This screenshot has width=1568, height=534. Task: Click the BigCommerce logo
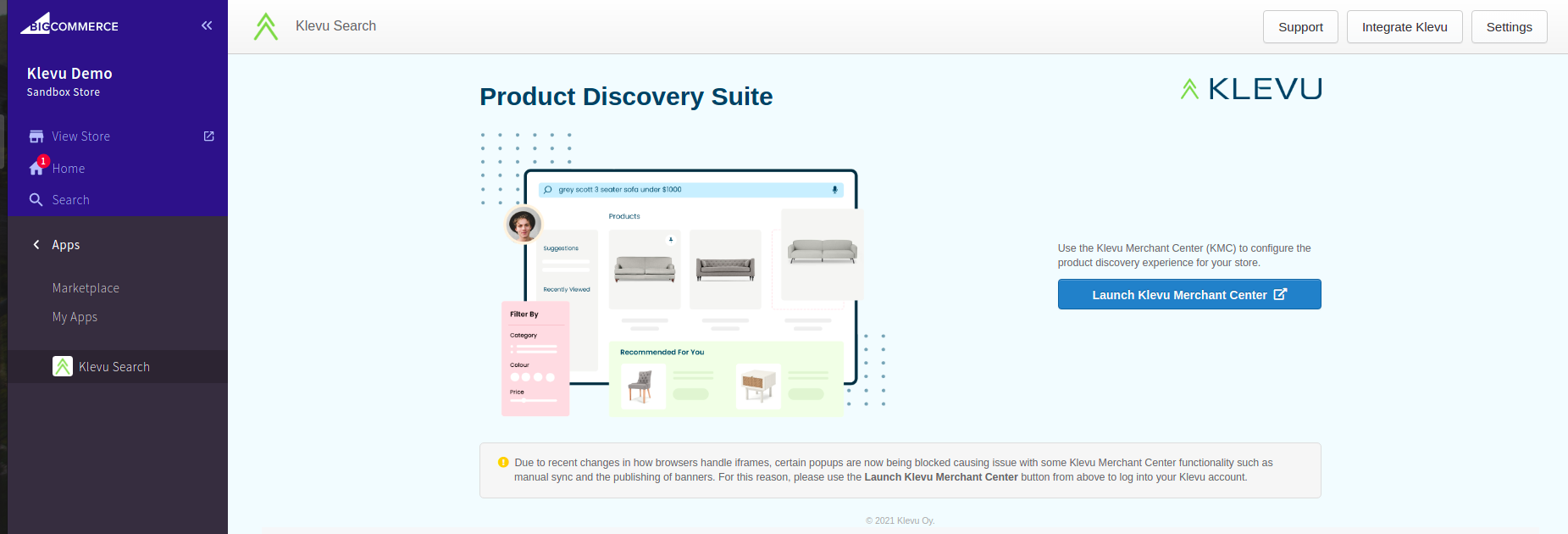tap(69, 24)
